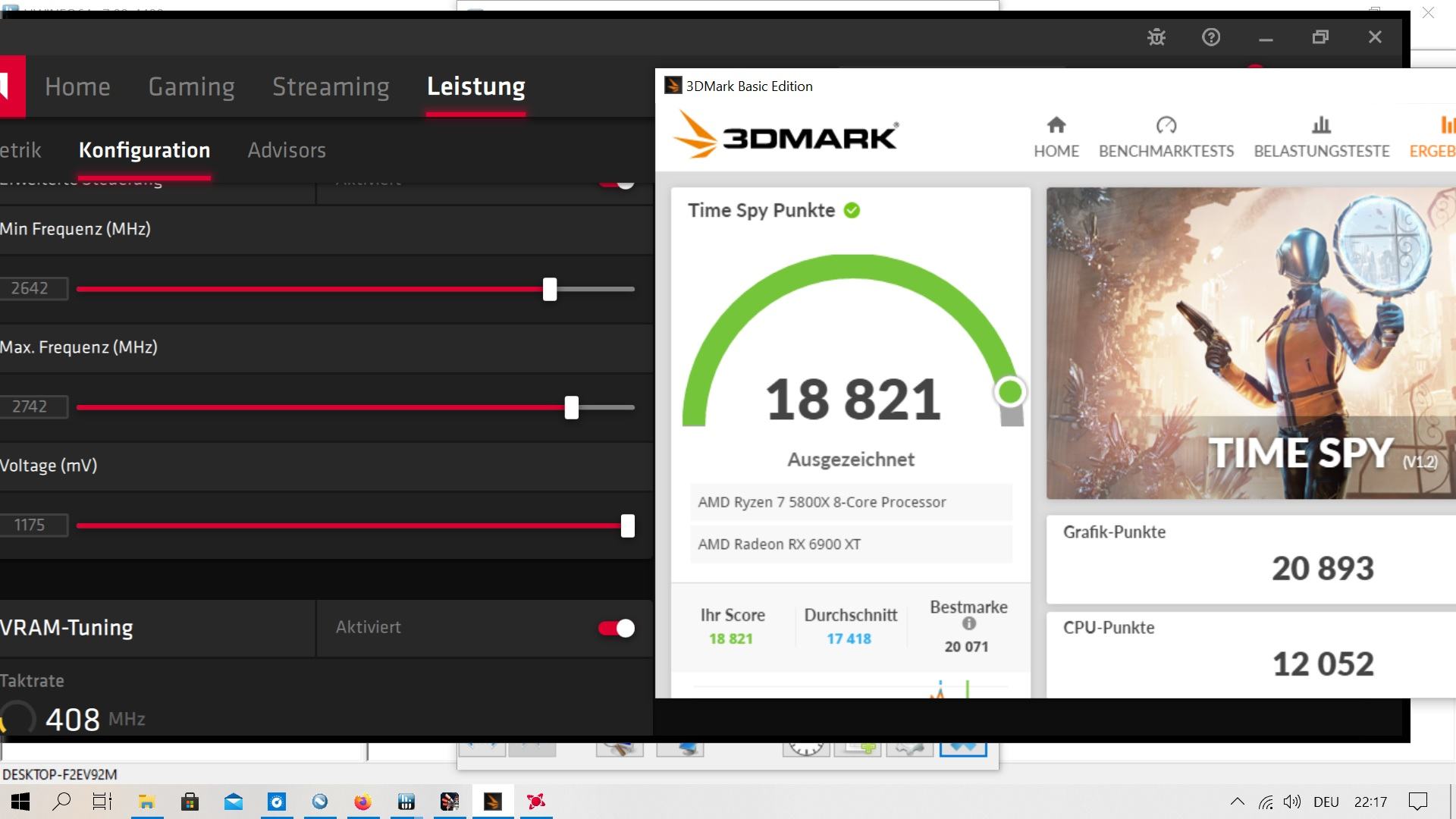Open Firefox from the taskbar

point(362,802)
